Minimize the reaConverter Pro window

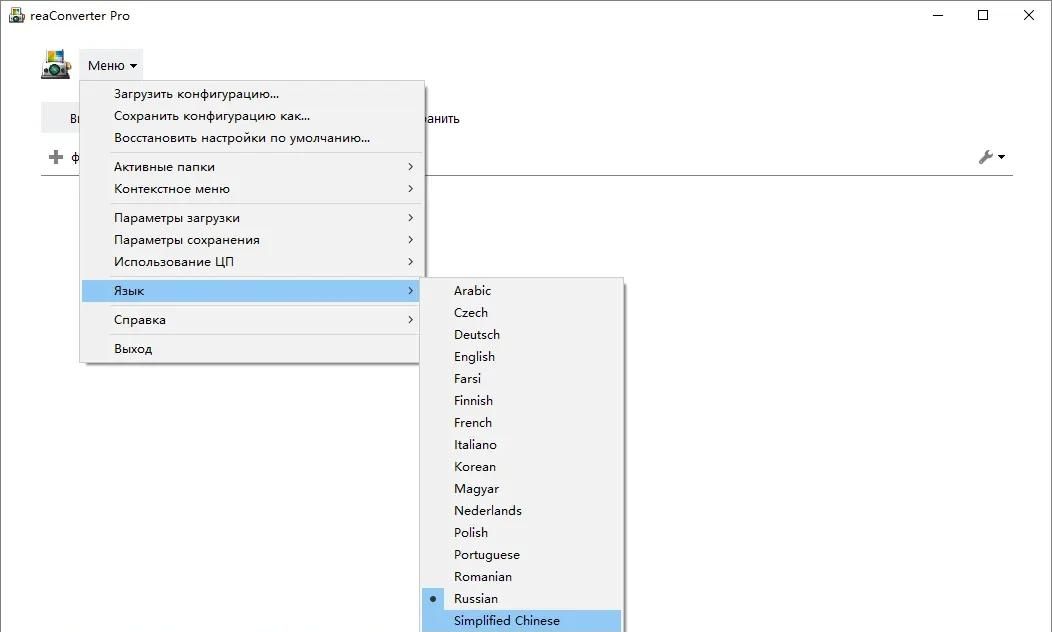(938, 15)
